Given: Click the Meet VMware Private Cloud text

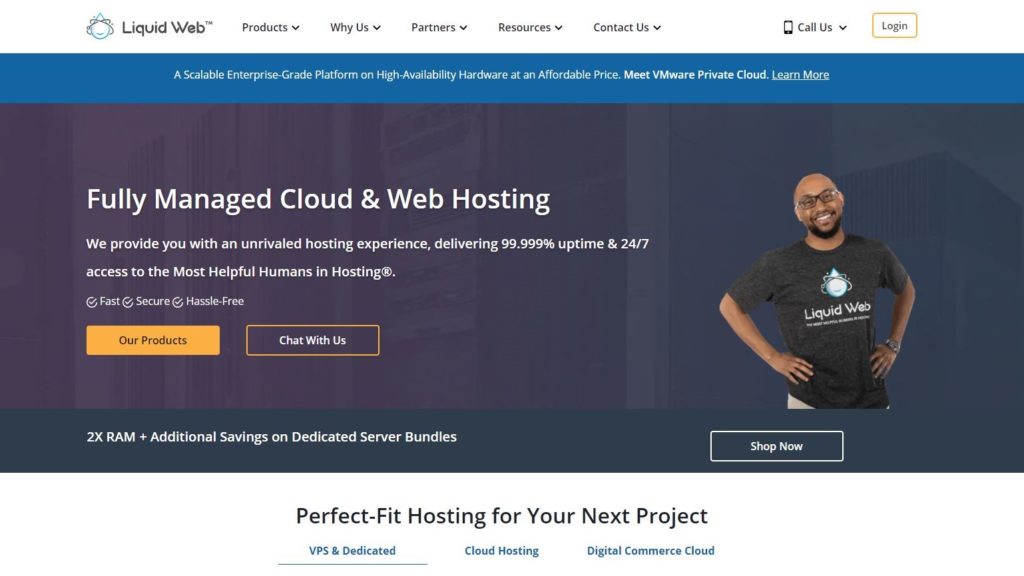Looking at the screenshot, I should click(696, 74).
